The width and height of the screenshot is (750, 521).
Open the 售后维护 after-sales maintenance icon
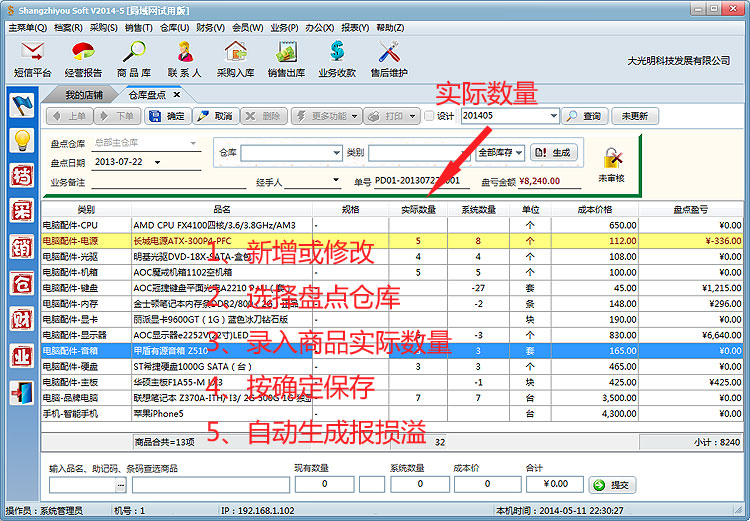click(x=389, y=59)
